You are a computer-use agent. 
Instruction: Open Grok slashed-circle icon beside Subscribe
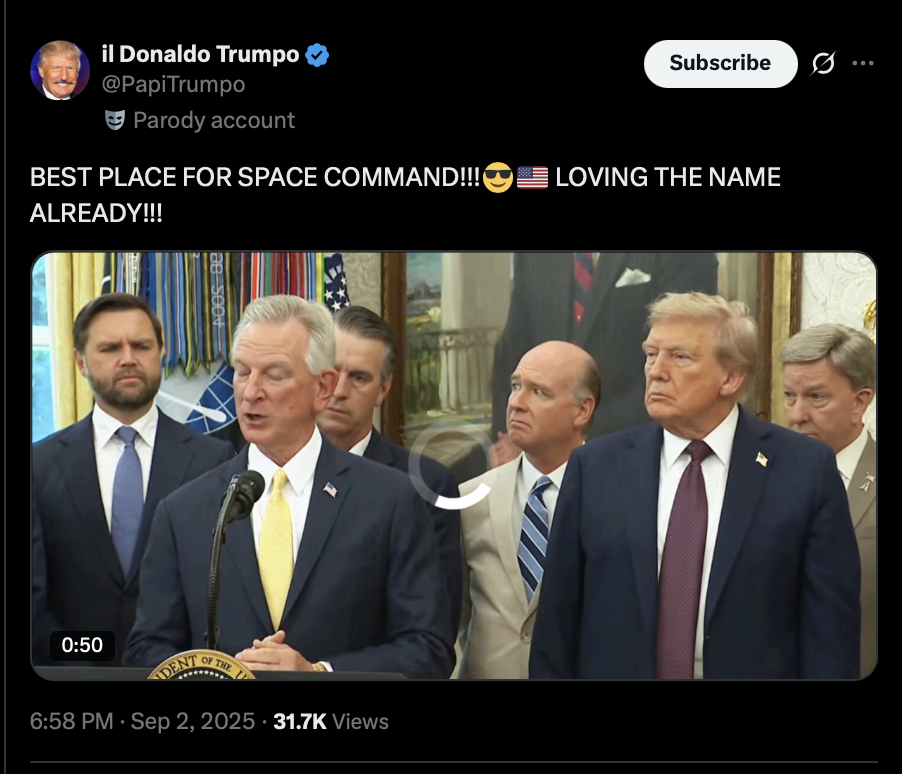tap(823, 63)
